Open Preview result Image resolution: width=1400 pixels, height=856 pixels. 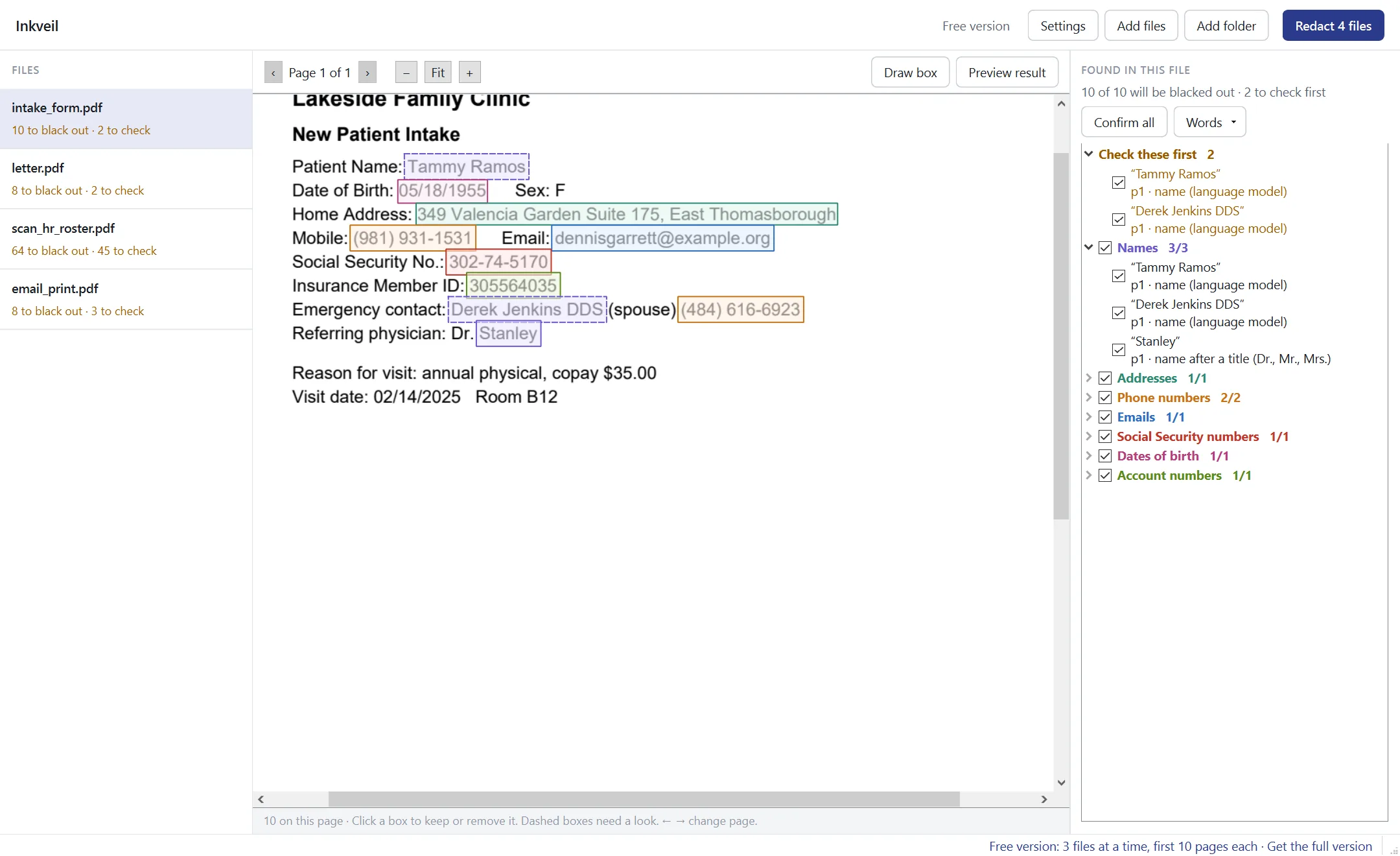point(1007,73)
